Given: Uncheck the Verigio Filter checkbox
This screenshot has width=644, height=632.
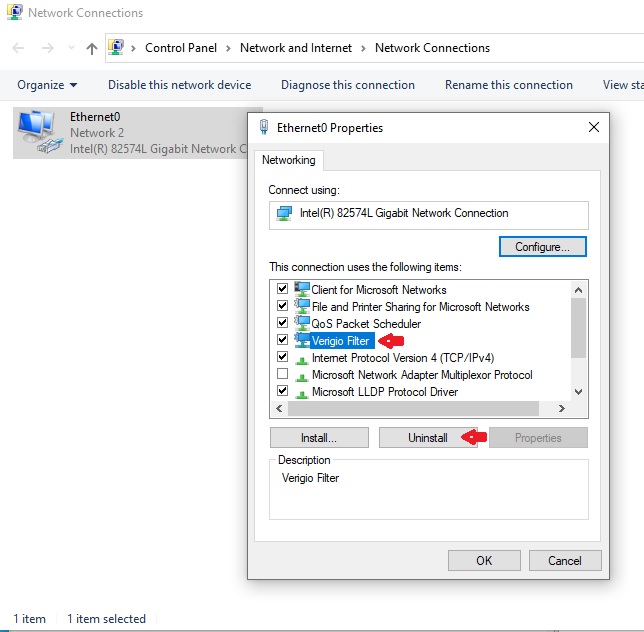Looking at the screenshot, I should click(282, 341).
